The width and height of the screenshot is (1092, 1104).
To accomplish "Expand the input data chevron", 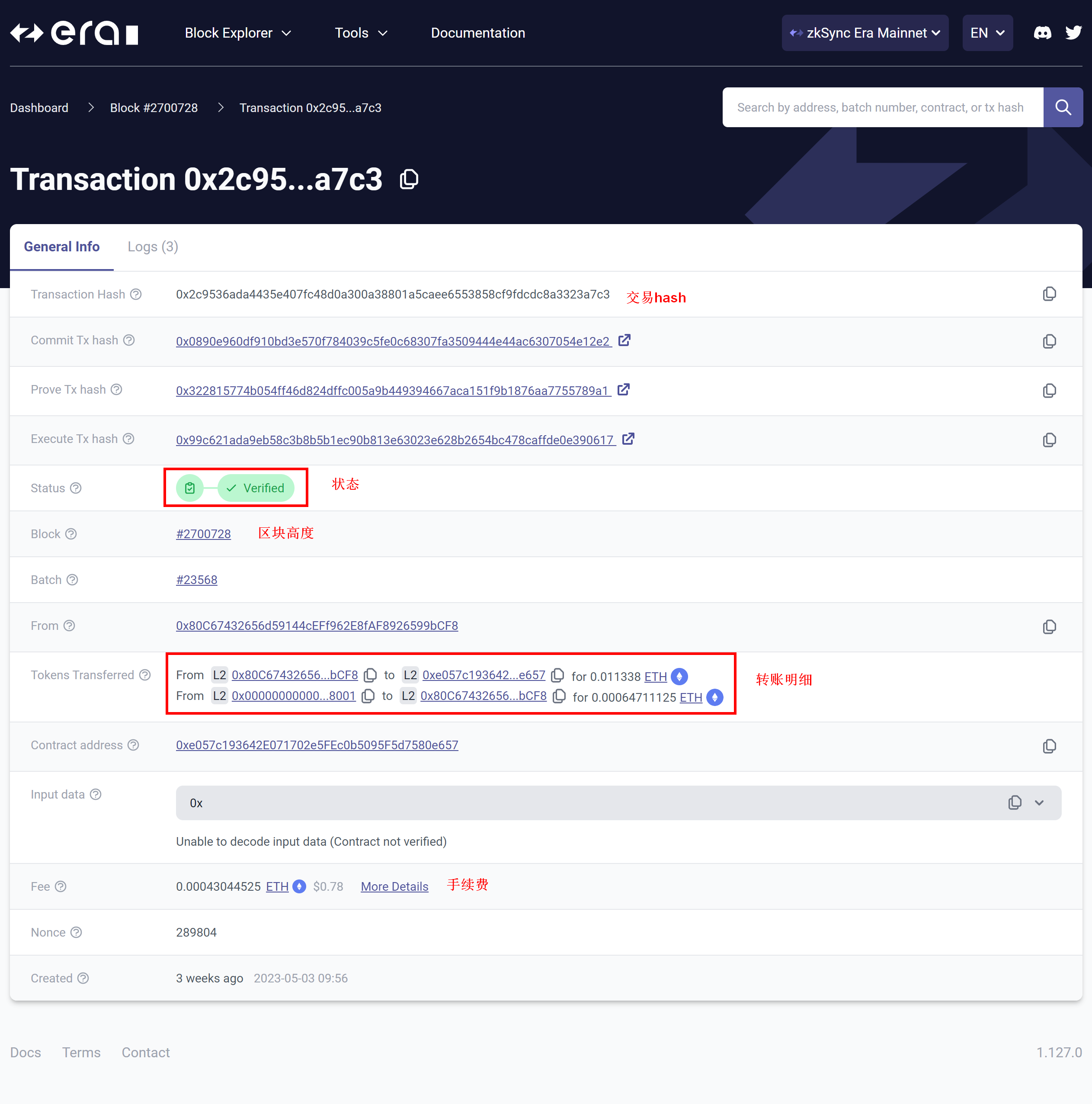I will coord(1039,803).
